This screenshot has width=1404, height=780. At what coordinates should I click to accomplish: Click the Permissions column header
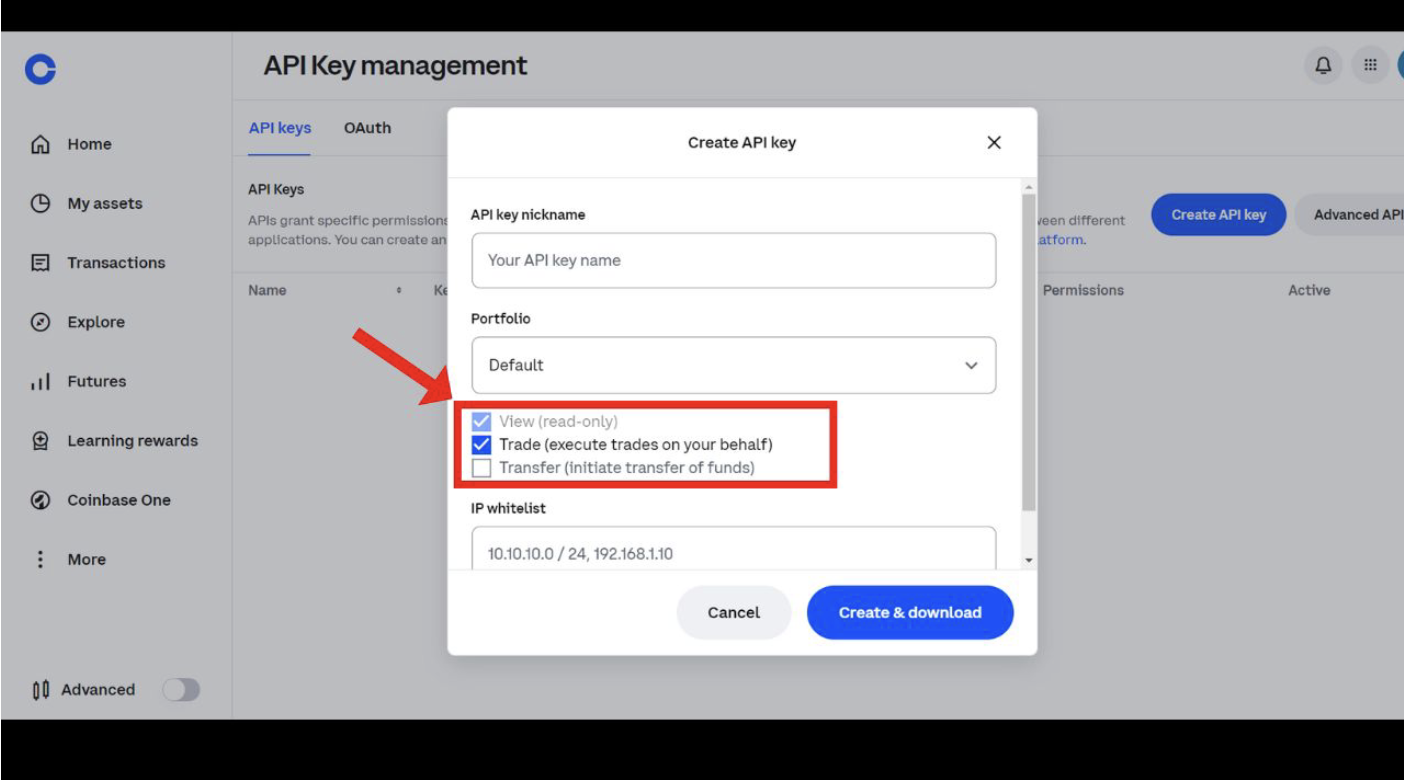tap(1083, 290)
